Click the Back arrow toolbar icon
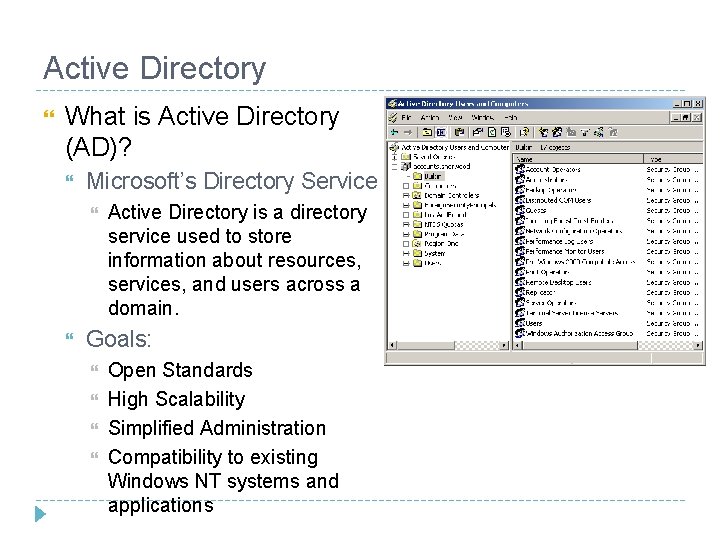Viewport: 720px width, 540px height. click(394, 132)
